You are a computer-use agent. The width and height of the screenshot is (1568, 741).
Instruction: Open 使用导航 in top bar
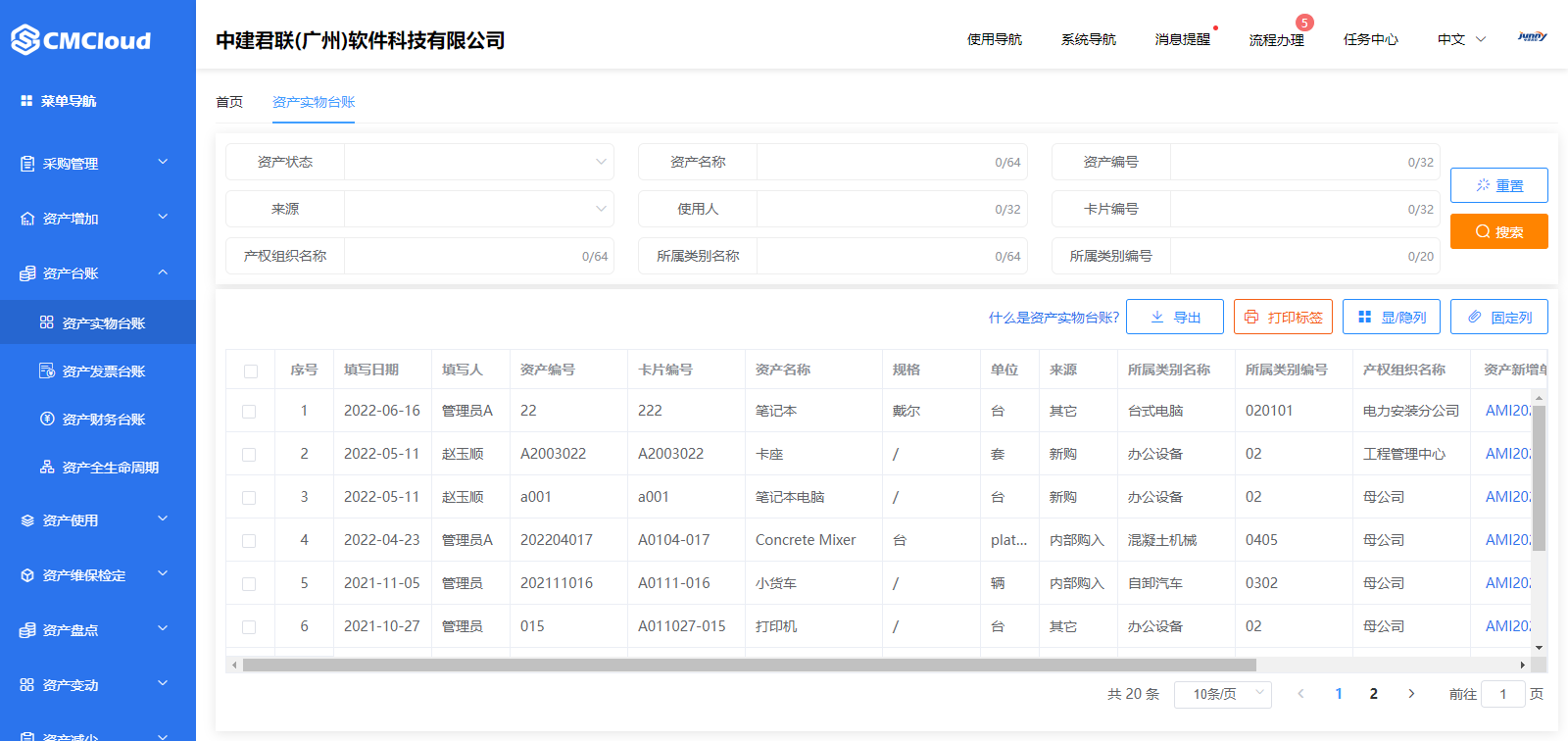point(995,39)
